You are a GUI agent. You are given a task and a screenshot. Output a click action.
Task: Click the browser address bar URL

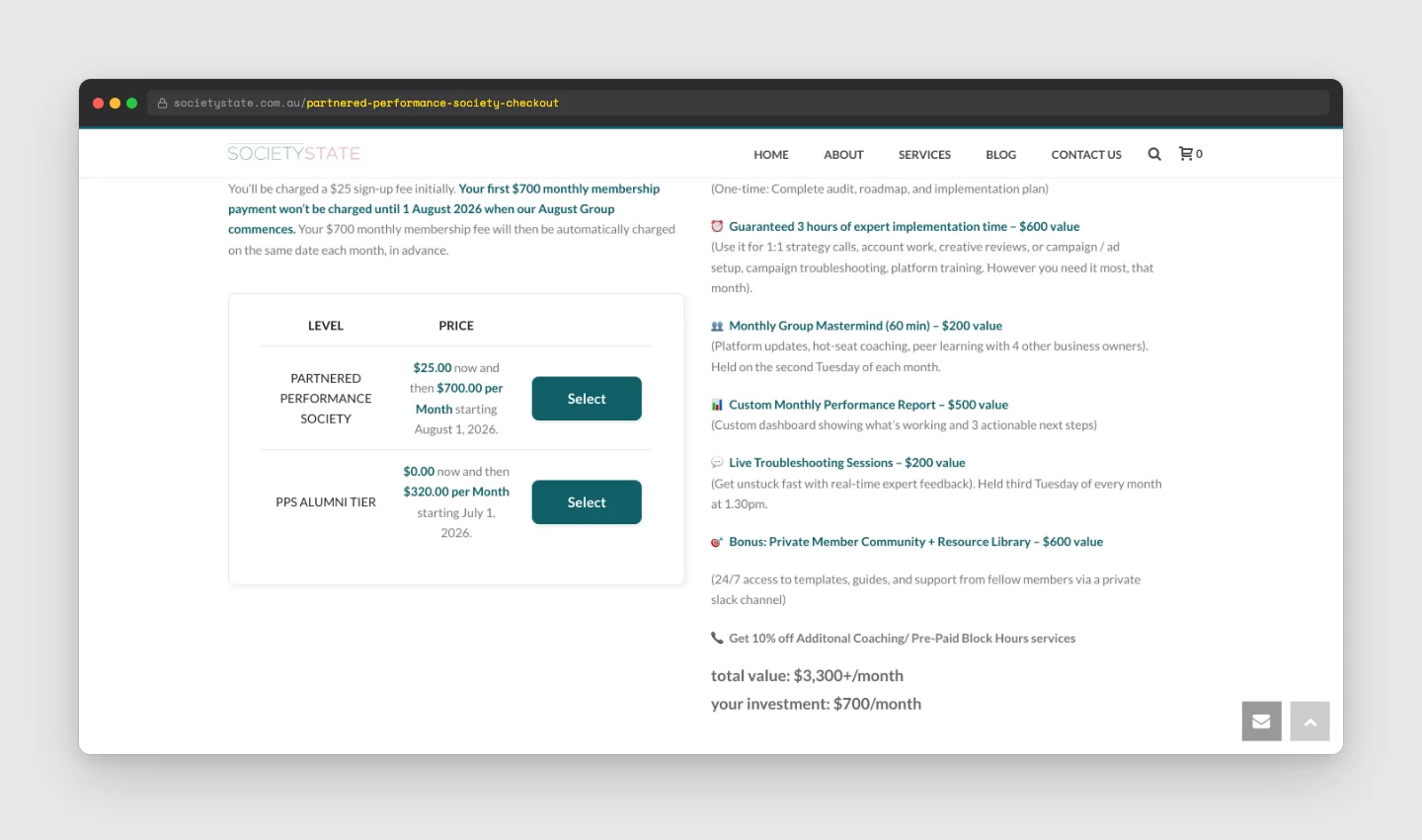click(x=366, y=103)
